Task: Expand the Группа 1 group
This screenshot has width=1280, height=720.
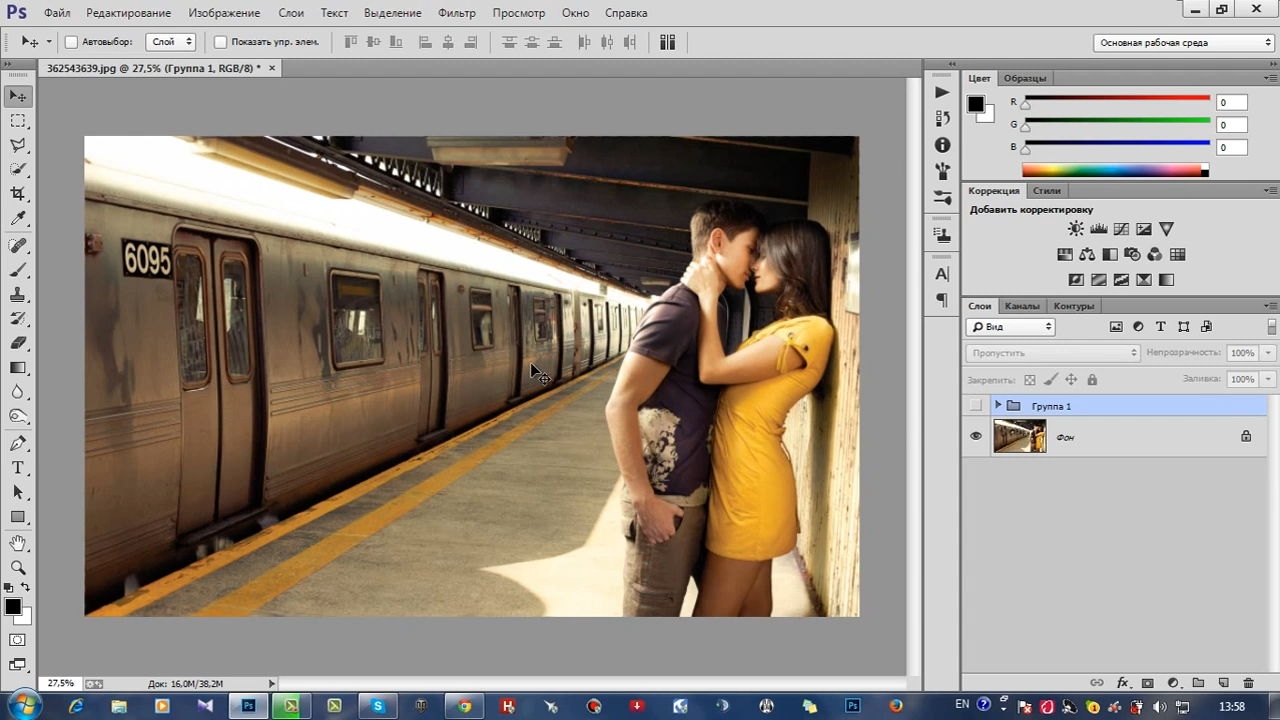Action: click(x=997, y=405)
